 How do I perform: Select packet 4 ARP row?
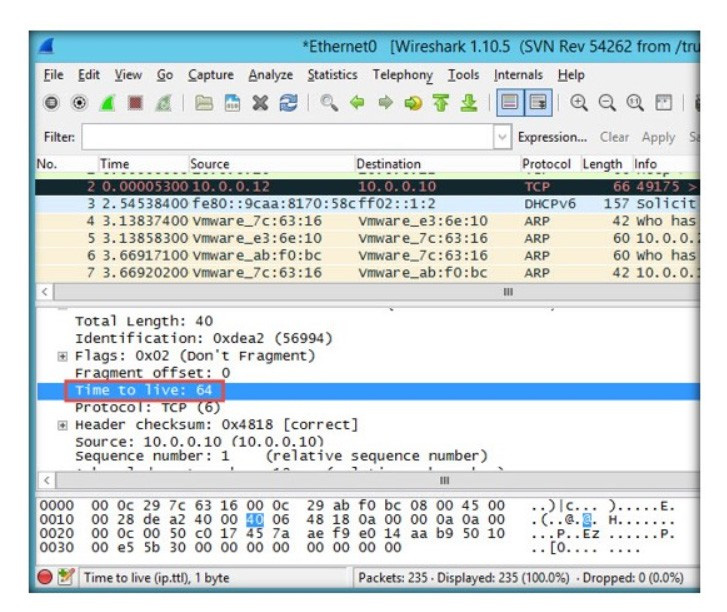(367, 221)
